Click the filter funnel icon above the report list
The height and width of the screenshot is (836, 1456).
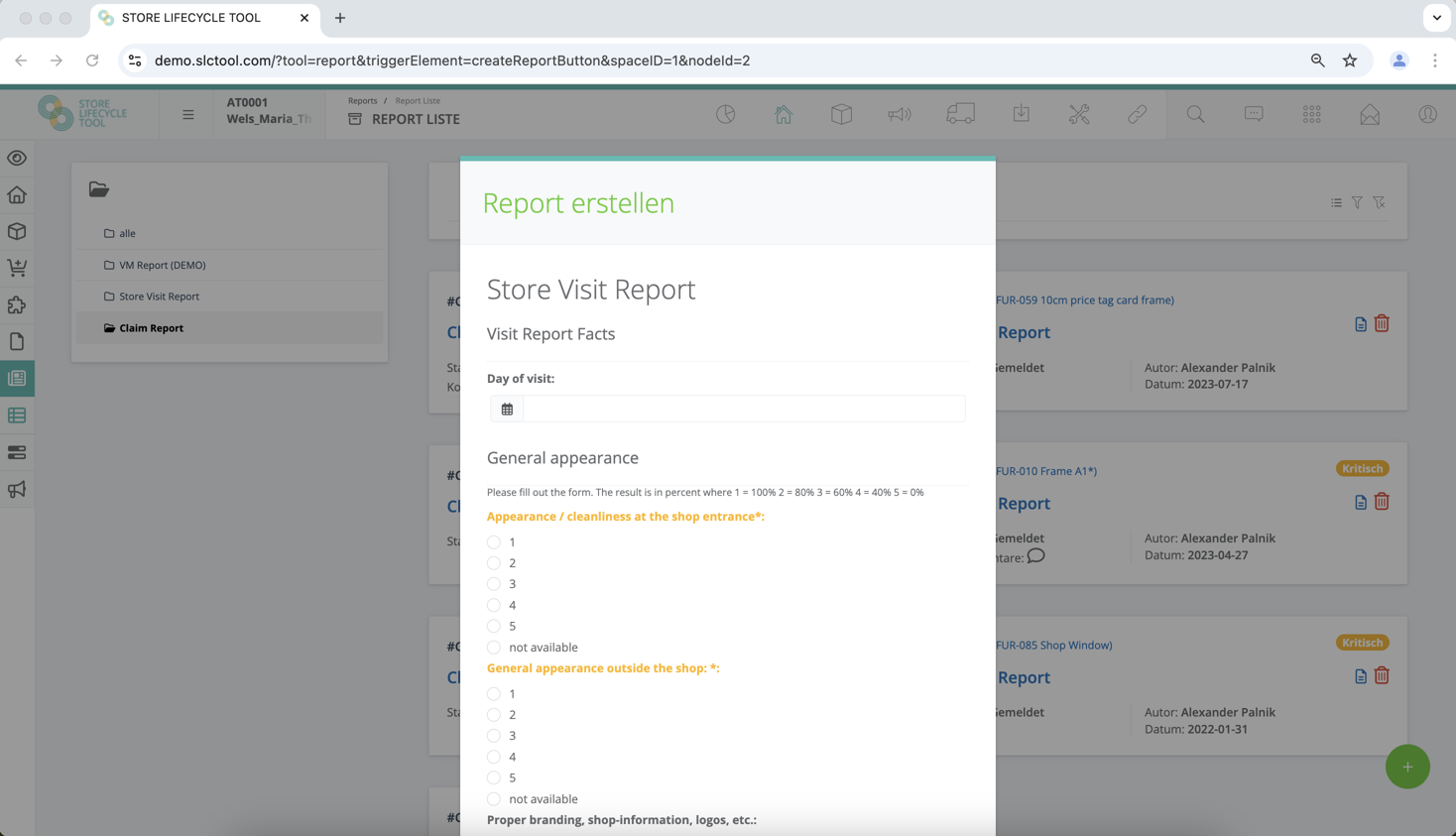click(x=1357, y=202)
